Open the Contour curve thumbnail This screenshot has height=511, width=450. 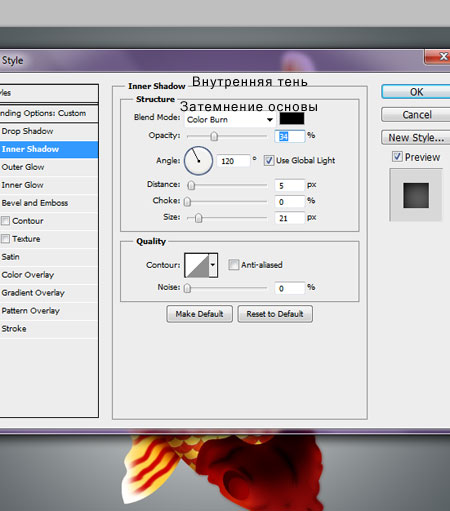click(197, 265)
